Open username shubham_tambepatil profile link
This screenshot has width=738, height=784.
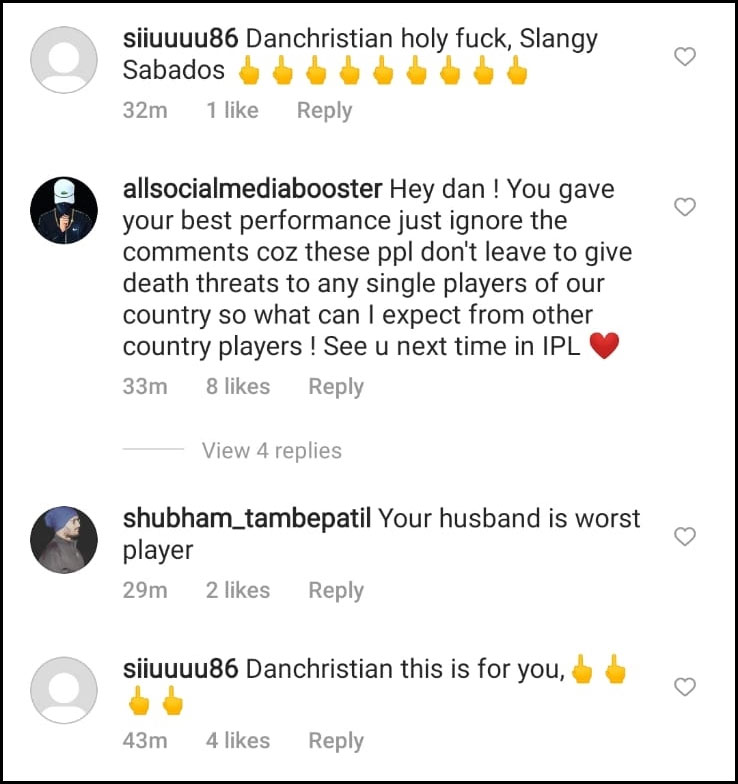(247, 518)
